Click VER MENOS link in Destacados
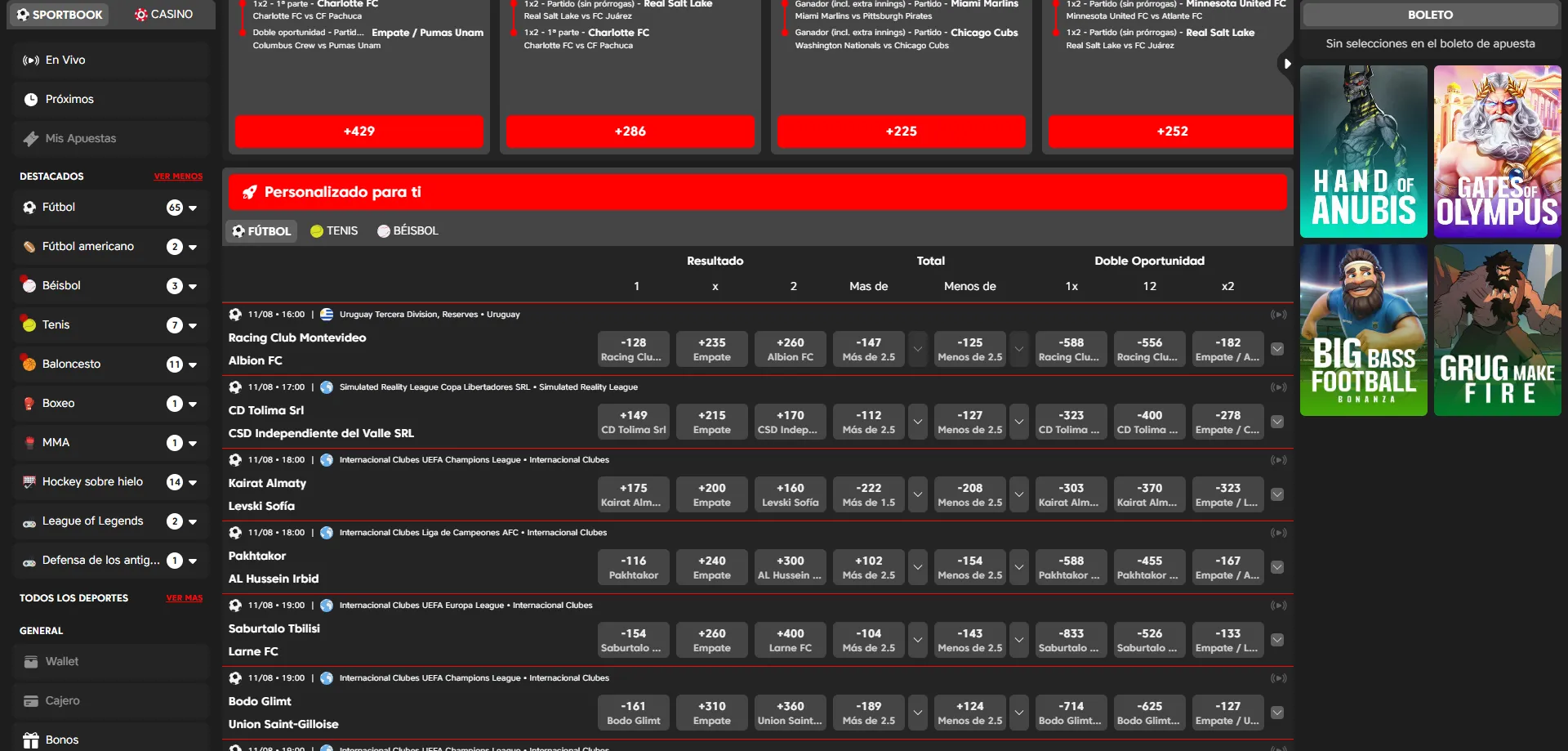 178,177
